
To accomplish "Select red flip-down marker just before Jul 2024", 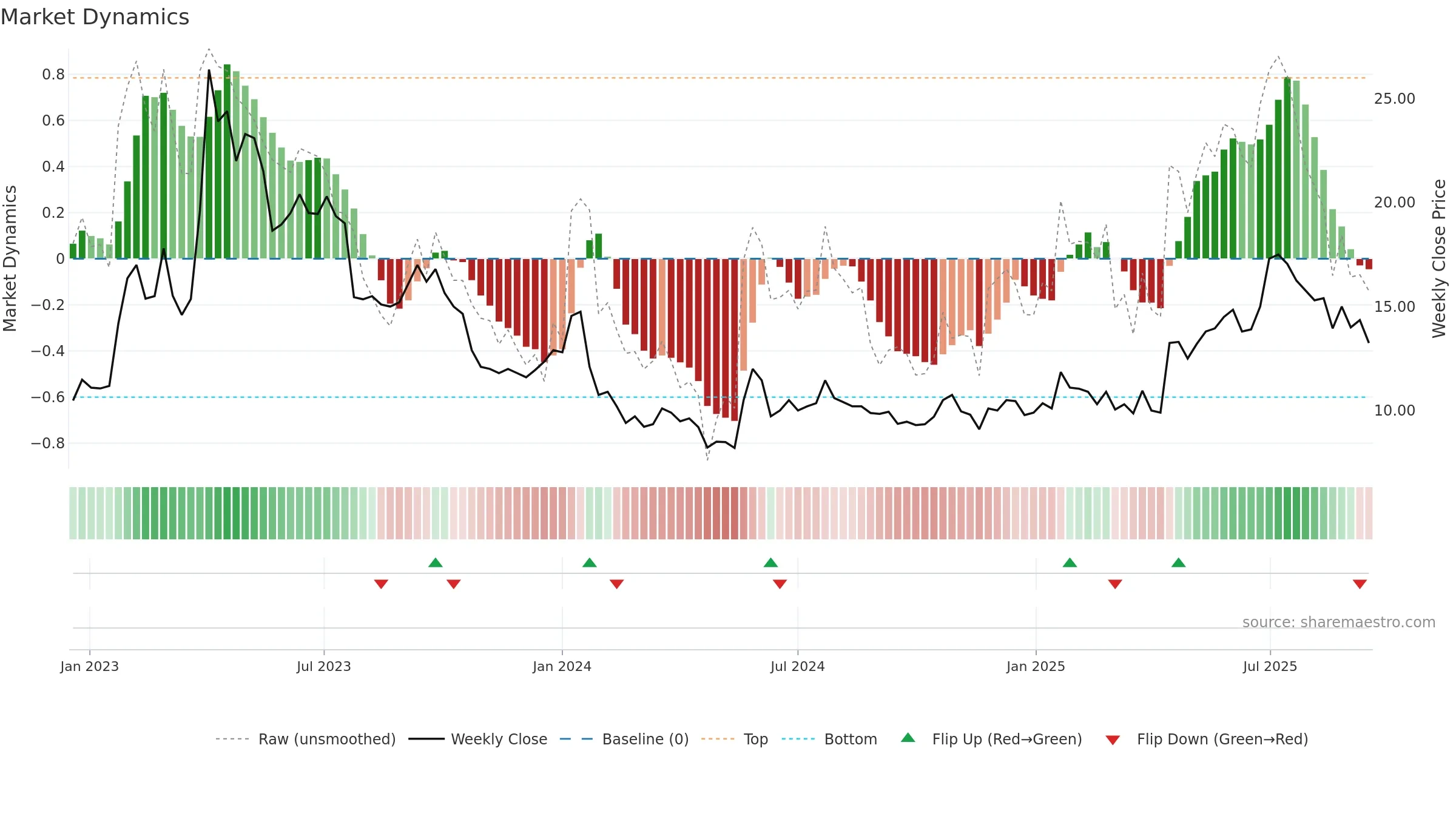I will coord(780,584).
